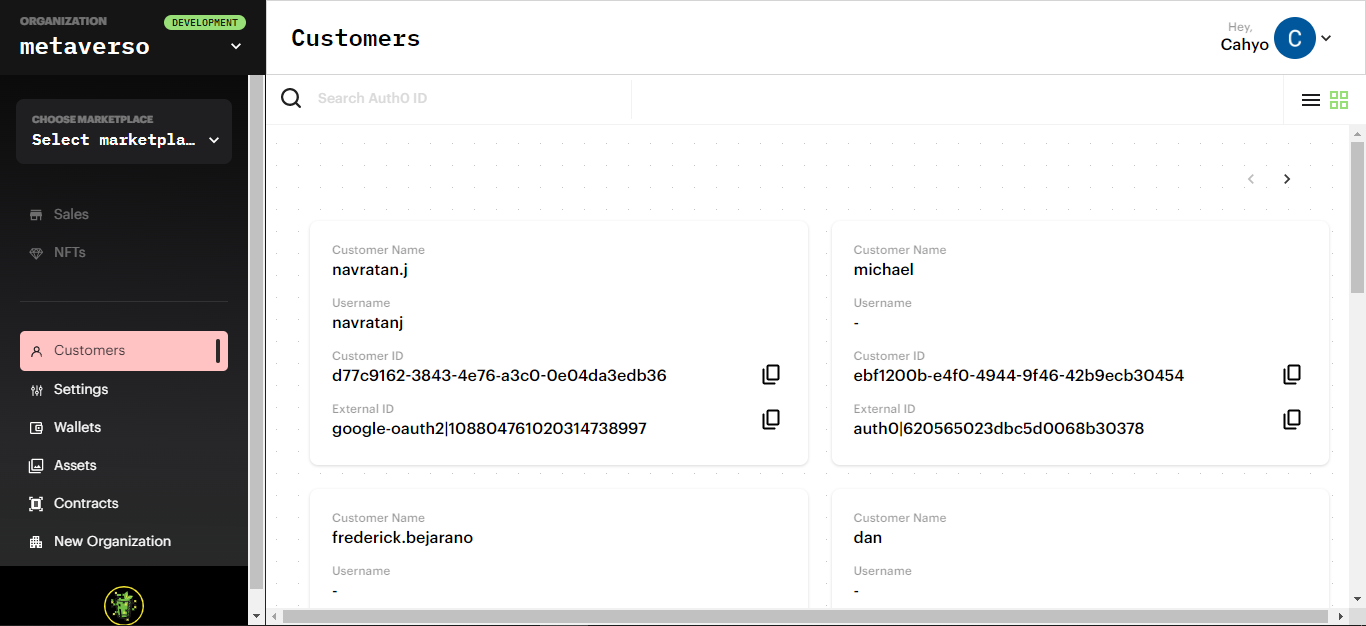Click ID d77c9162-3843-4e76-a3c0-0e04da3edb36
Viewport: 1366px width, 626px height.
pyautogui.click(x=499, y=376)
